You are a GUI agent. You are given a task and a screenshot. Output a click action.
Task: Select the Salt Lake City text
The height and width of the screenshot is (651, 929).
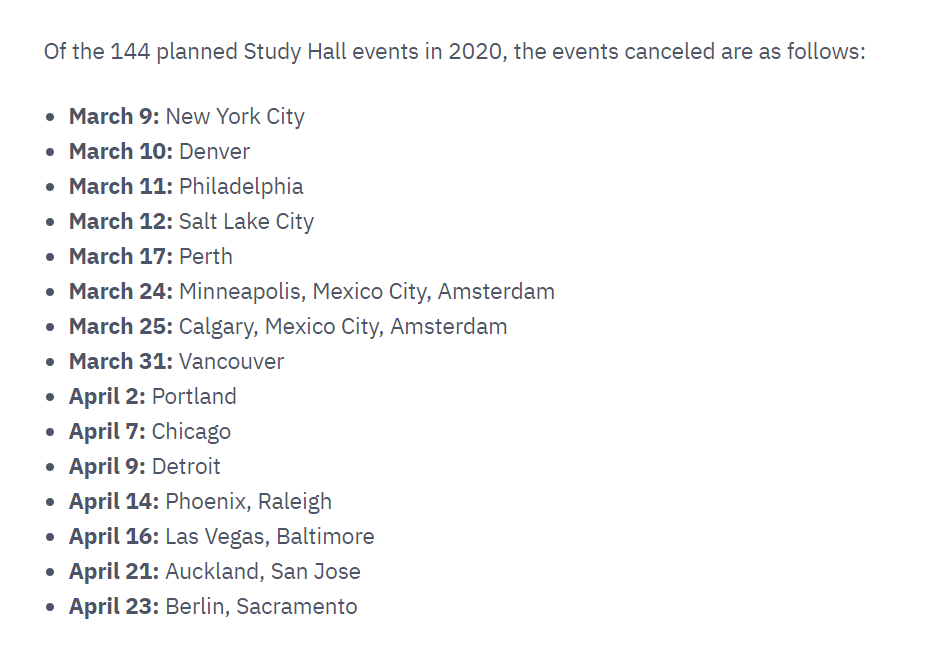246,222
